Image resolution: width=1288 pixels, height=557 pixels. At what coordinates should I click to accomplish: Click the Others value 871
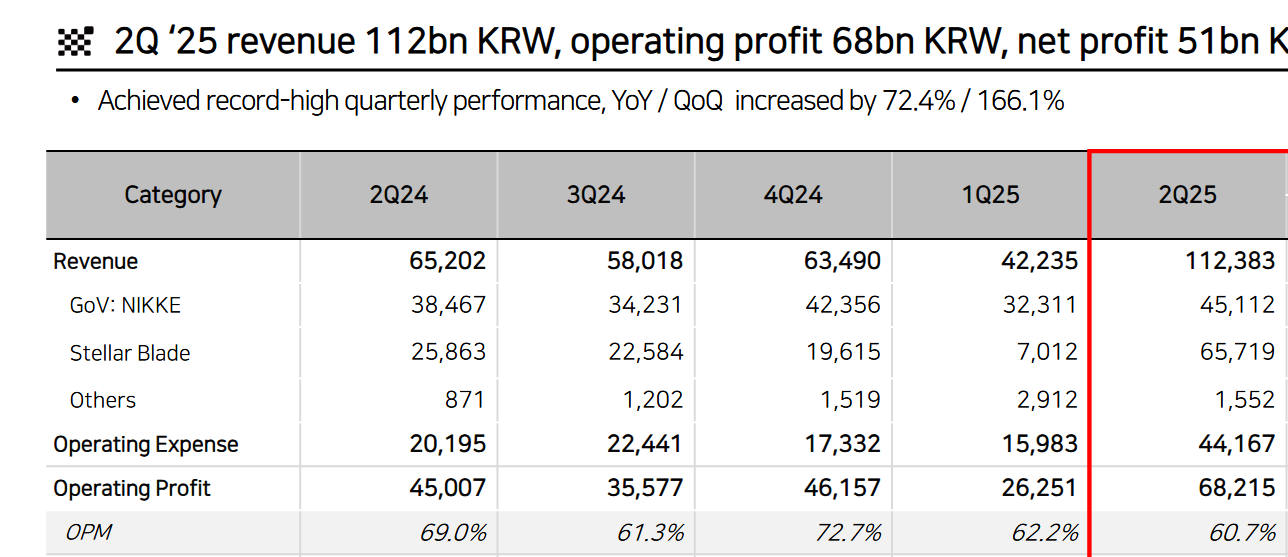(465, 400)
